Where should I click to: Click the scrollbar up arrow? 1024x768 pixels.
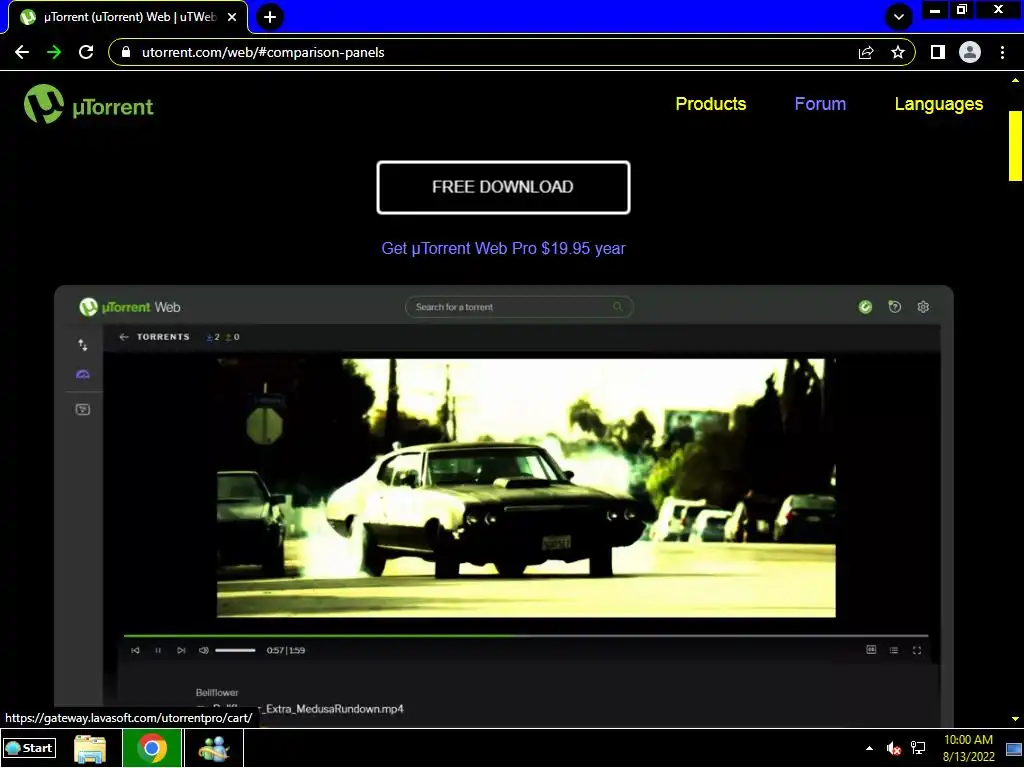pos(1015,80)
